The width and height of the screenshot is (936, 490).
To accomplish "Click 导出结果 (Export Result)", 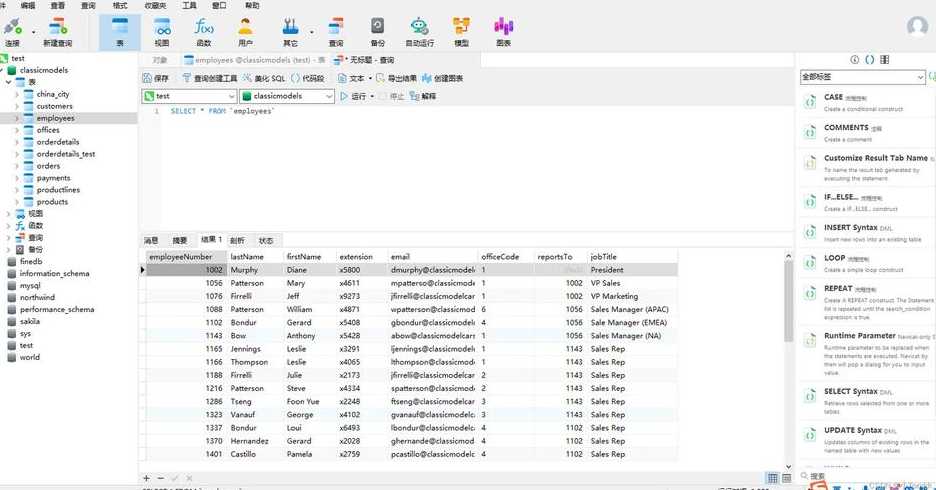I will tap(396, 78).
